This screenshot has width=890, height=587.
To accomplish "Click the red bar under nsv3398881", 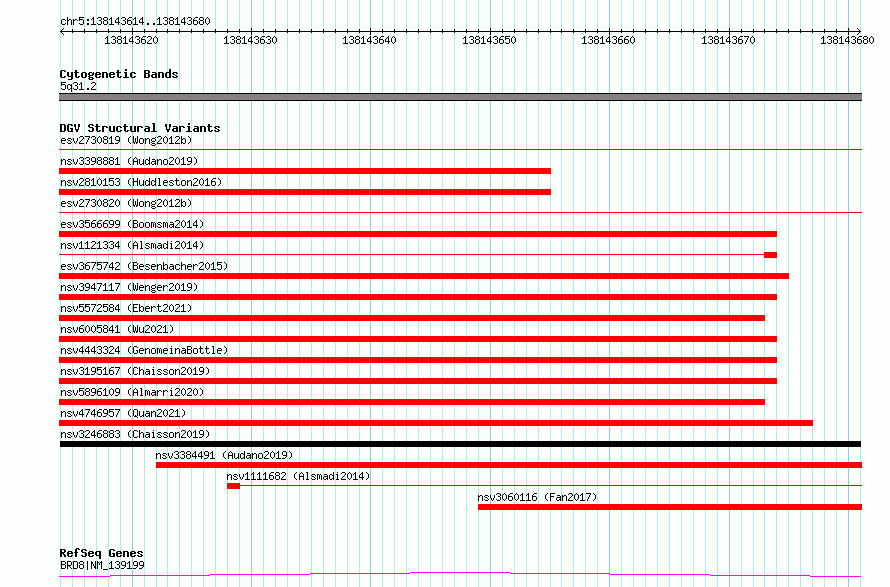I will (x=305, y=171).
